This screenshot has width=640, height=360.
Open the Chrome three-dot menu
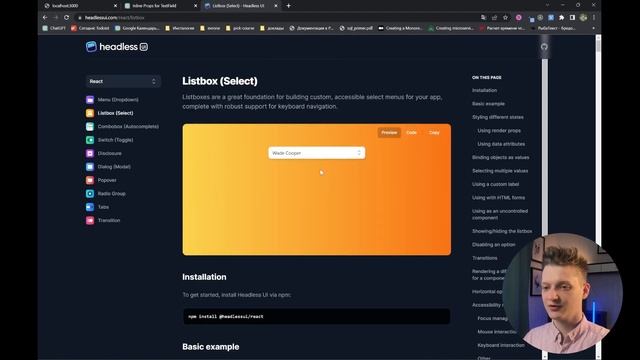[594, 18]
